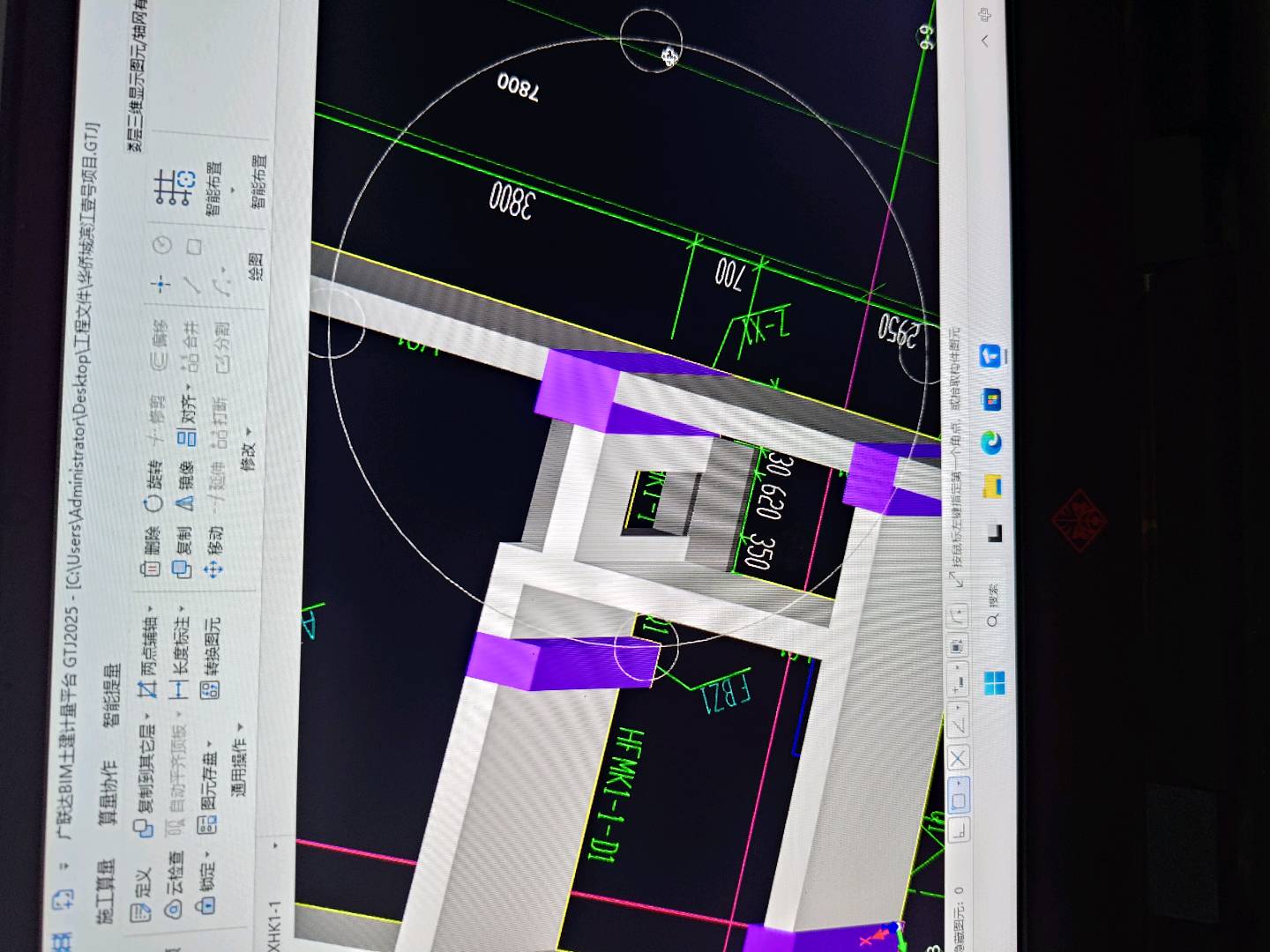Open the 算量协作 ribbon tab
1270x952 pixels.
pyautogui.click(x=108, y=792)
